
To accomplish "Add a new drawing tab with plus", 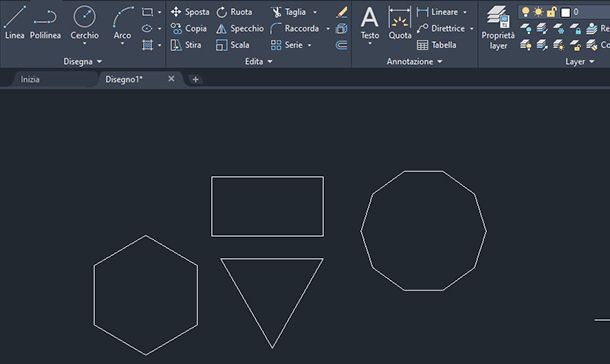I will [x=195, y=79].
